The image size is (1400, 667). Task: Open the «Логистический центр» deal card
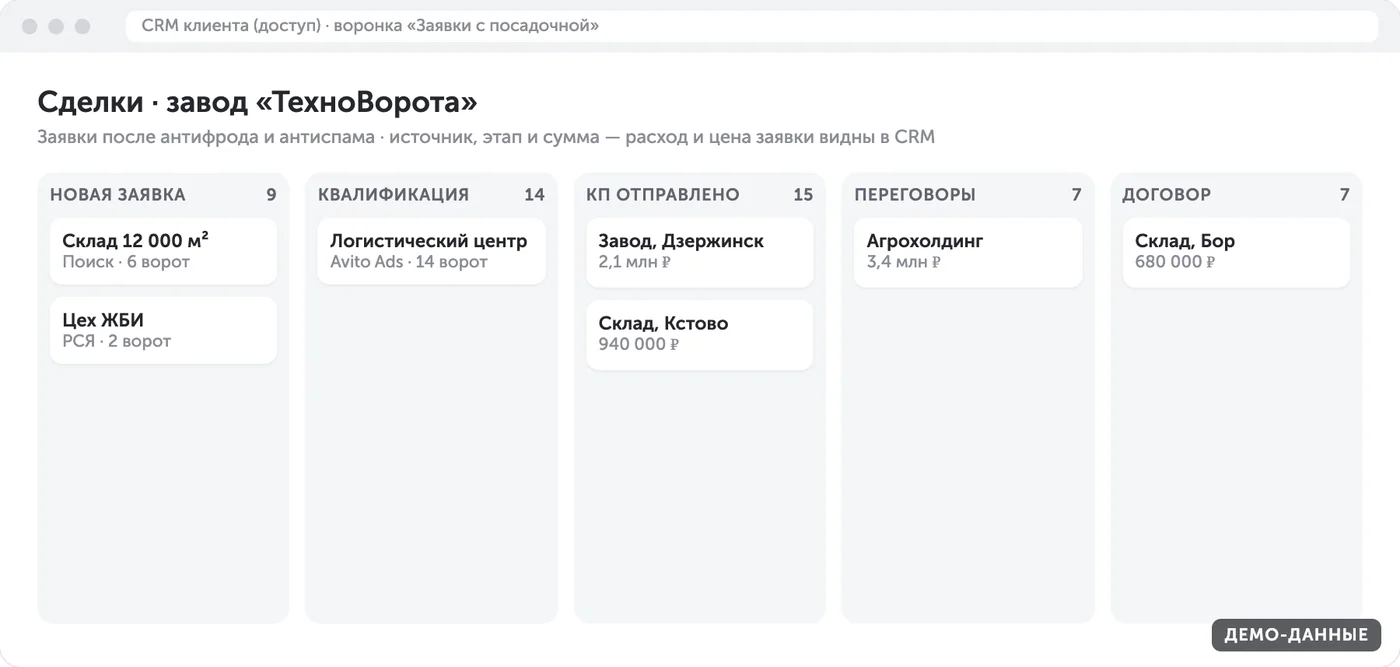431,252
